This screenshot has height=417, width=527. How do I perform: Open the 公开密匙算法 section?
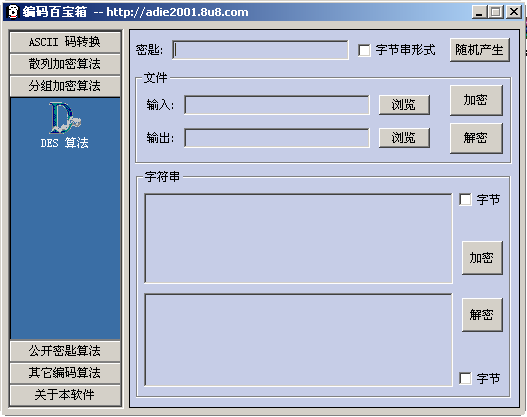coord(65,351)
